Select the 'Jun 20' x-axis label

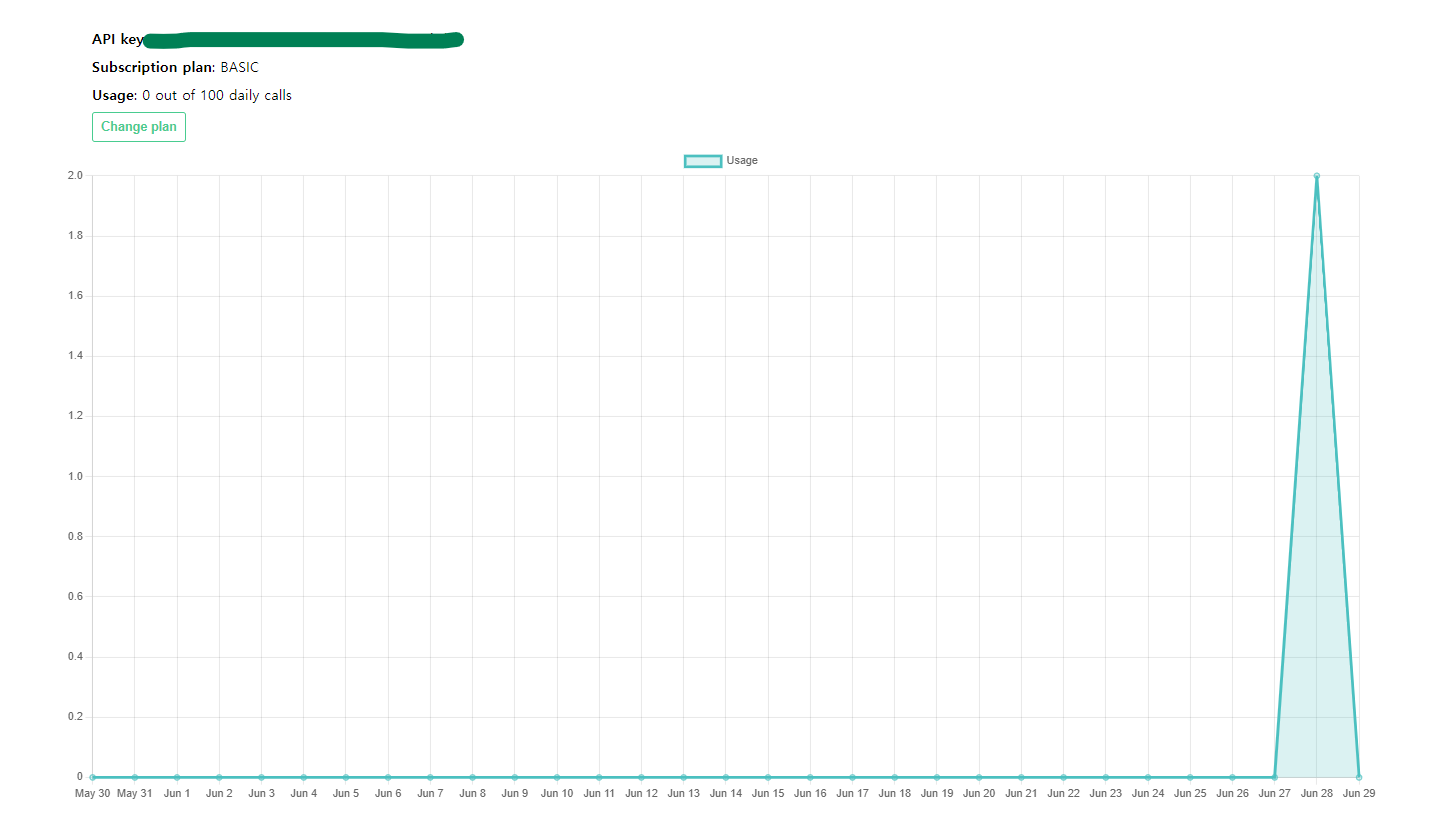[979, 794]
